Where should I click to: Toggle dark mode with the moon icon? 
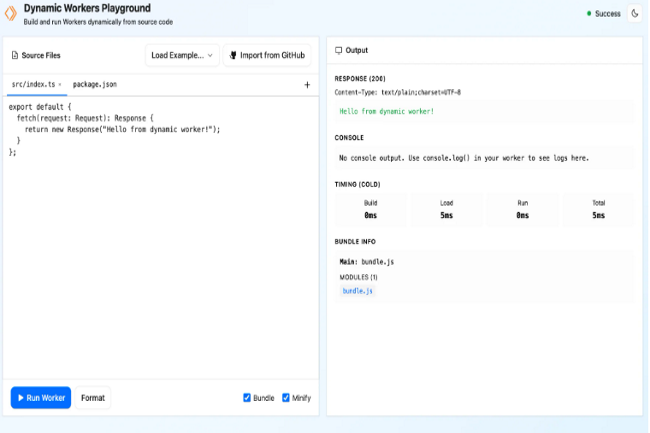coord(635,14)
